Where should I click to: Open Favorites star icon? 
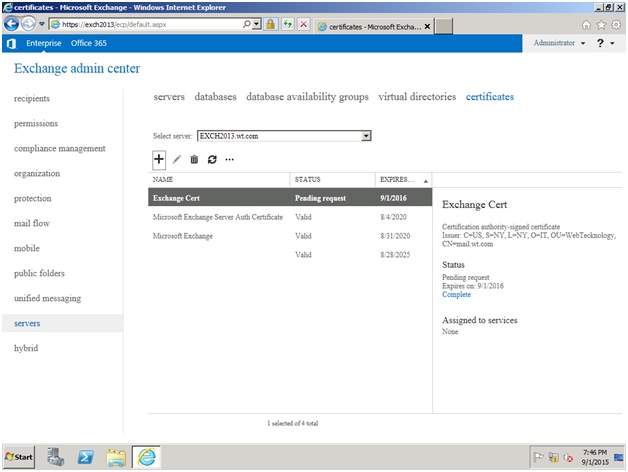pyautogui.click(x=601, y=25)
